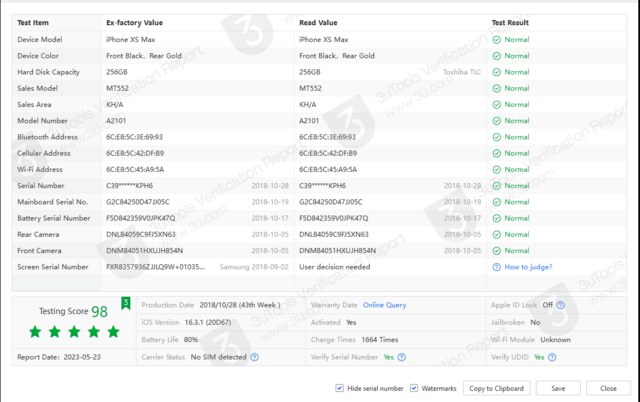Close the verification report dialog
Viewport: 640px width, 402px height.
click(x=608, y=388)
